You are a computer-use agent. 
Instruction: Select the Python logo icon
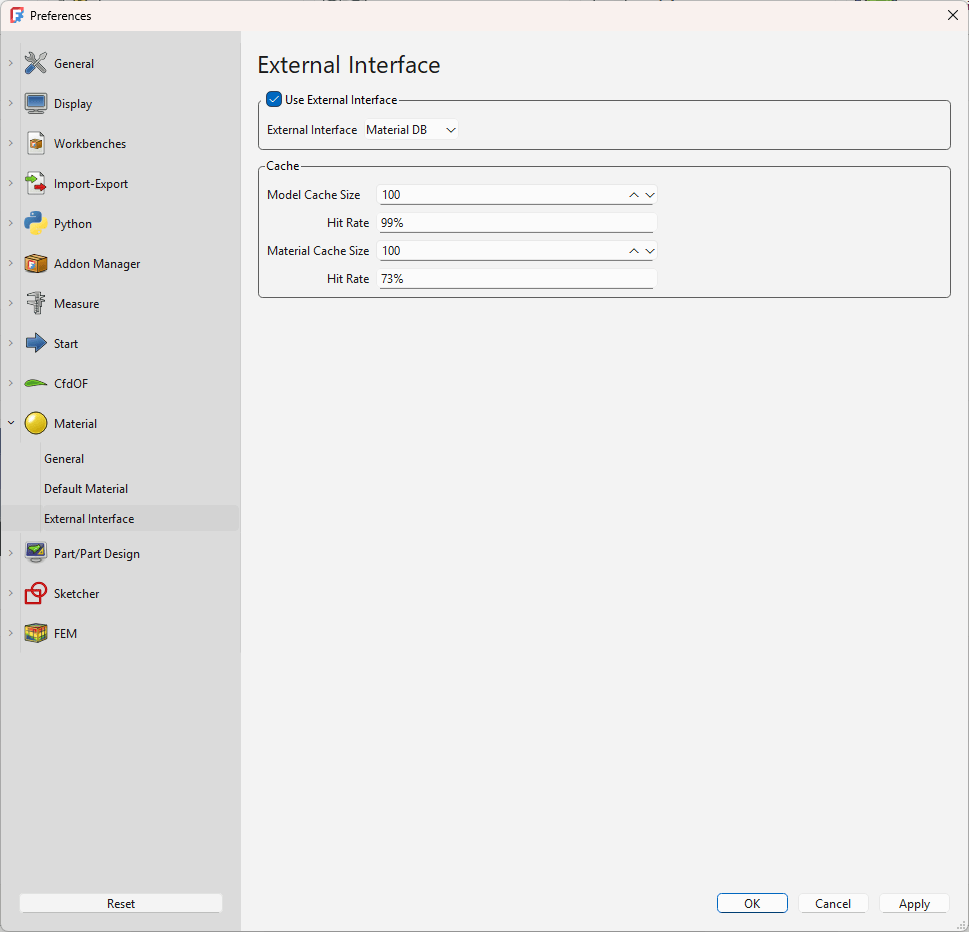pos(36,223)
